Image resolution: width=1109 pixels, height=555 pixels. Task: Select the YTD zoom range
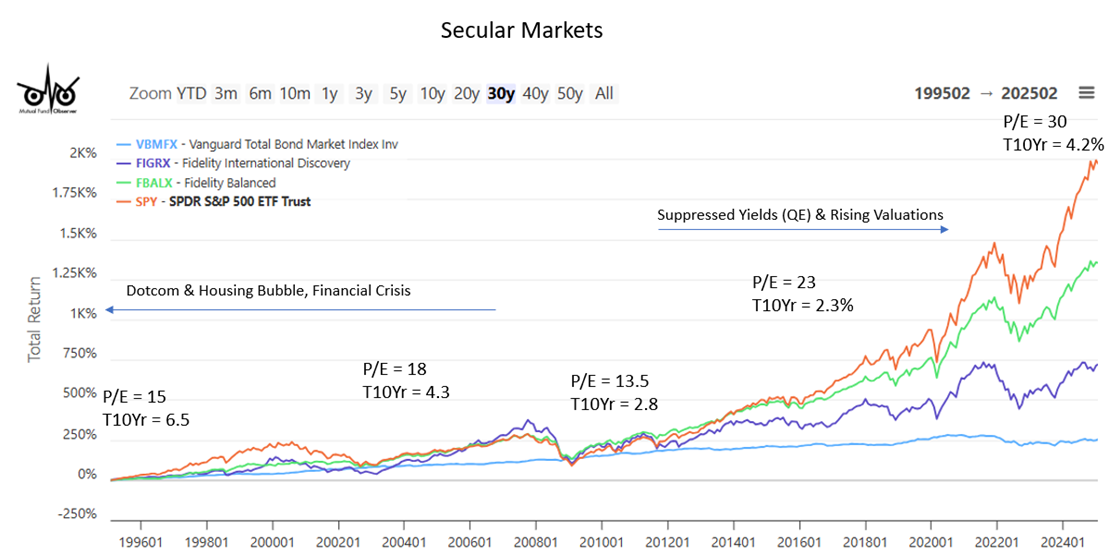(191, 94)
